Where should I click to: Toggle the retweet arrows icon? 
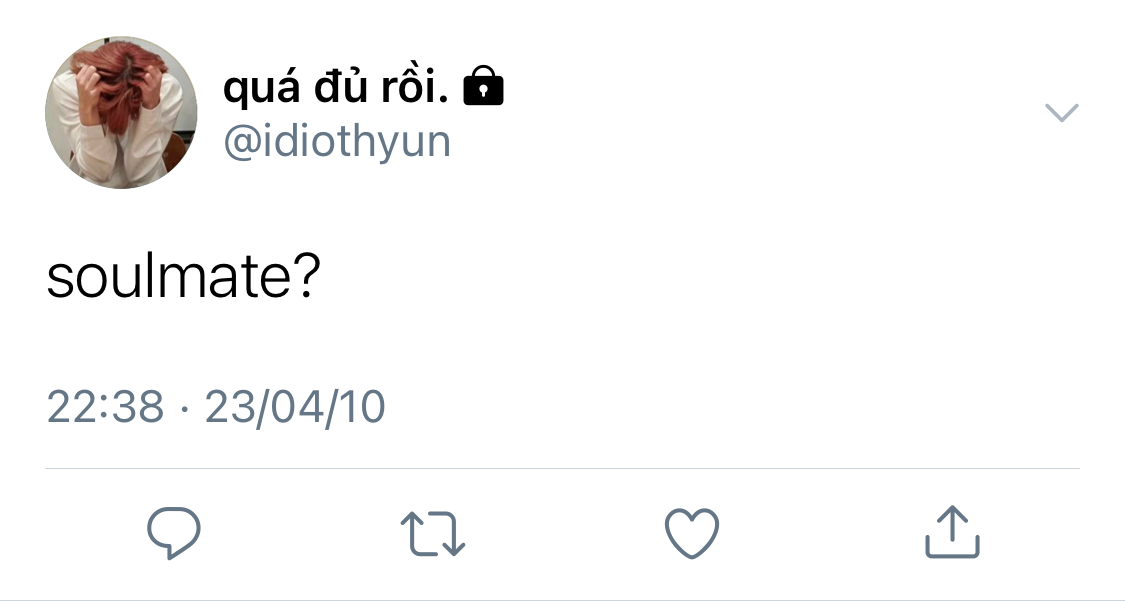[x=432, y=533]
